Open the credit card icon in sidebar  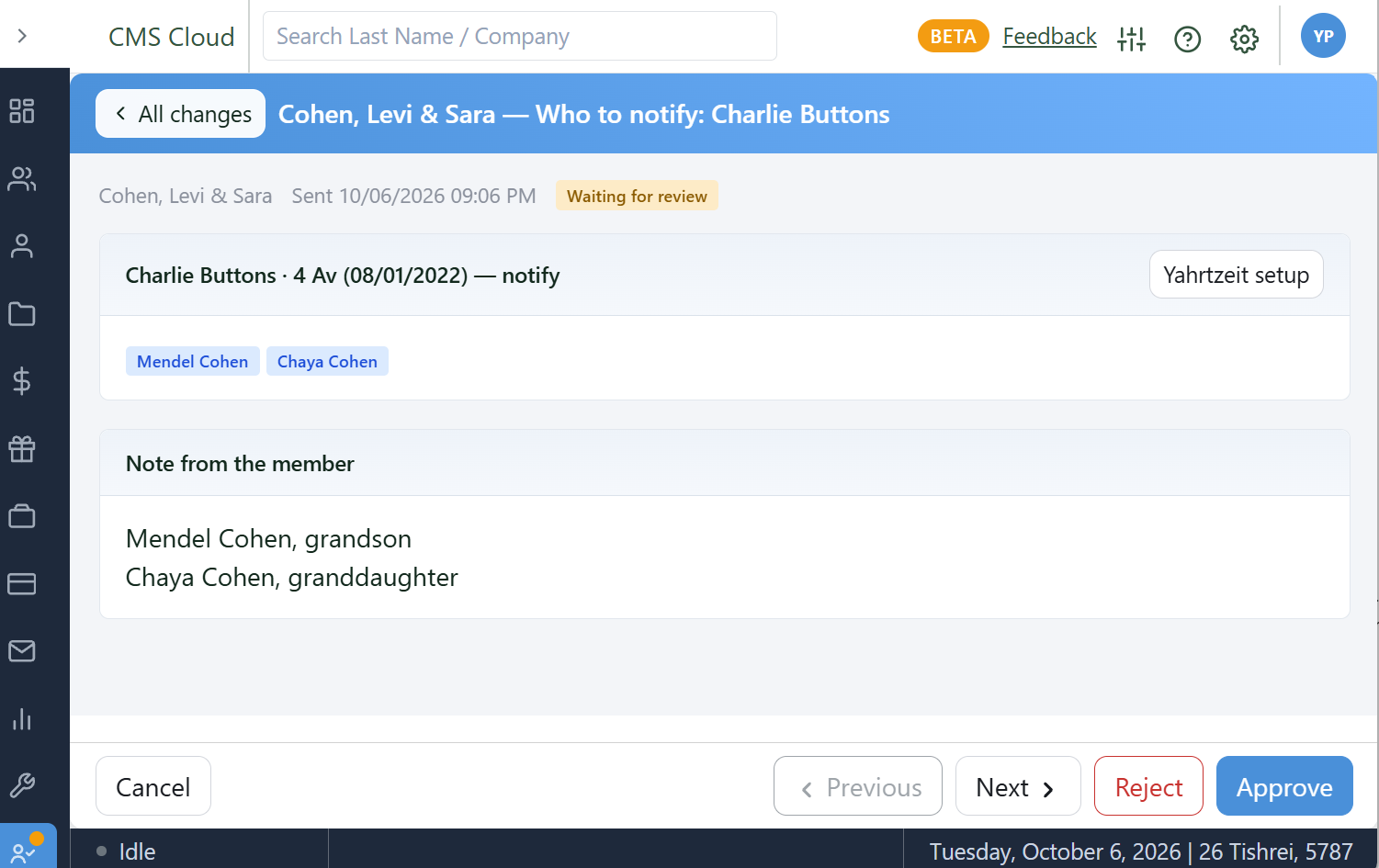tap(22, 584)
